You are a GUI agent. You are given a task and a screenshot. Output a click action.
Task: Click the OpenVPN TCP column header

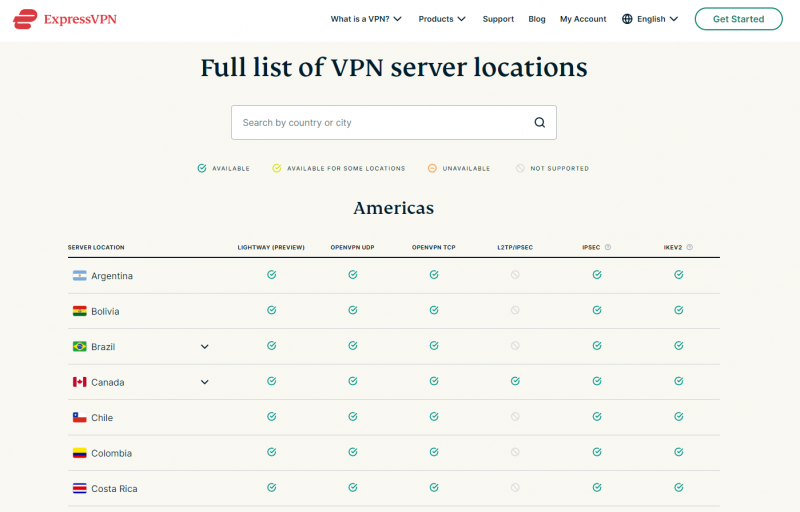pos(434,247)
